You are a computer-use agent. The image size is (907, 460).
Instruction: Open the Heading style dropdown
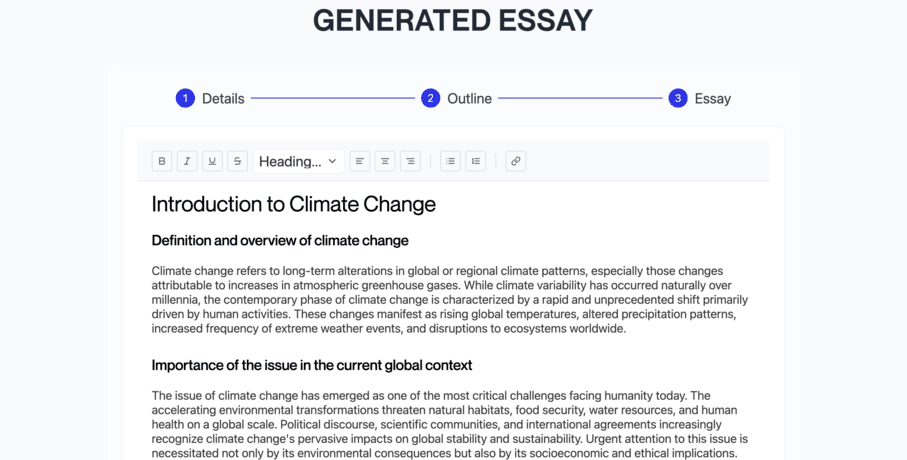[298, 161]
